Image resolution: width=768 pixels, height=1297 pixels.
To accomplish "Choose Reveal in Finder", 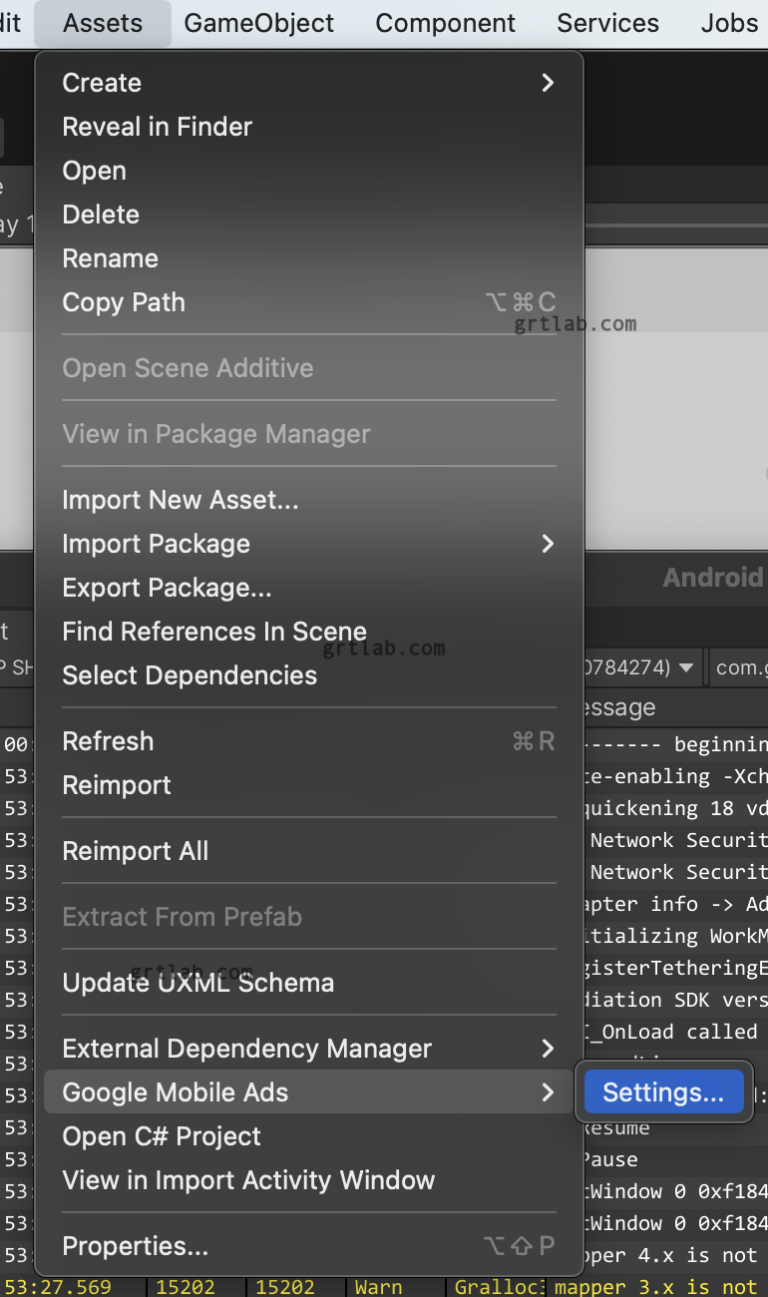I will click(309, 127).
